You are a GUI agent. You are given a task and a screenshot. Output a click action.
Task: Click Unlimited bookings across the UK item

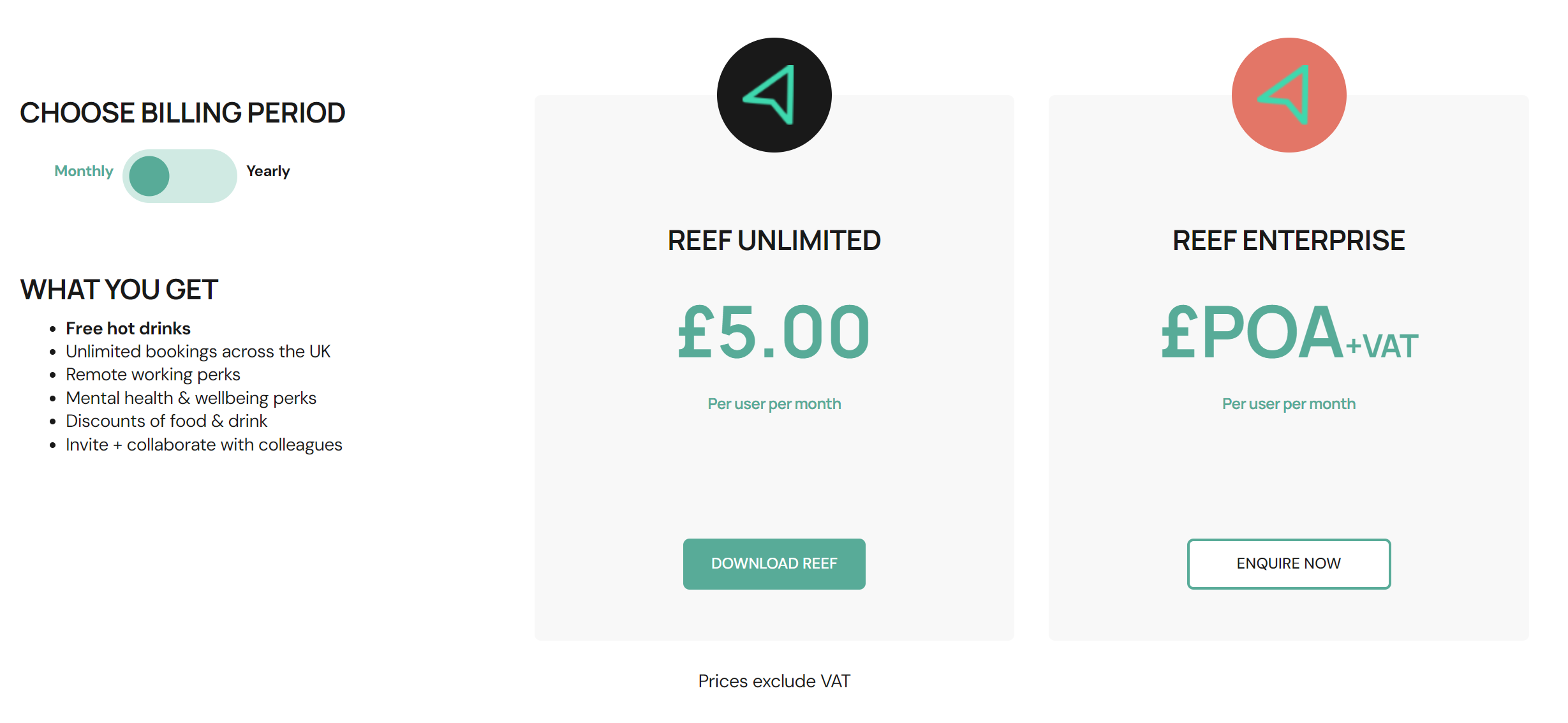tap(198, 352)
